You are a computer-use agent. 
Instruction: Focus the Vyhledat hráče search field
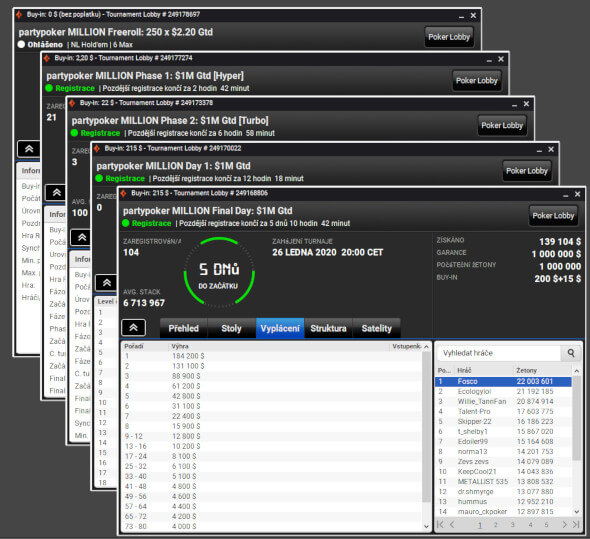[499, 353]
